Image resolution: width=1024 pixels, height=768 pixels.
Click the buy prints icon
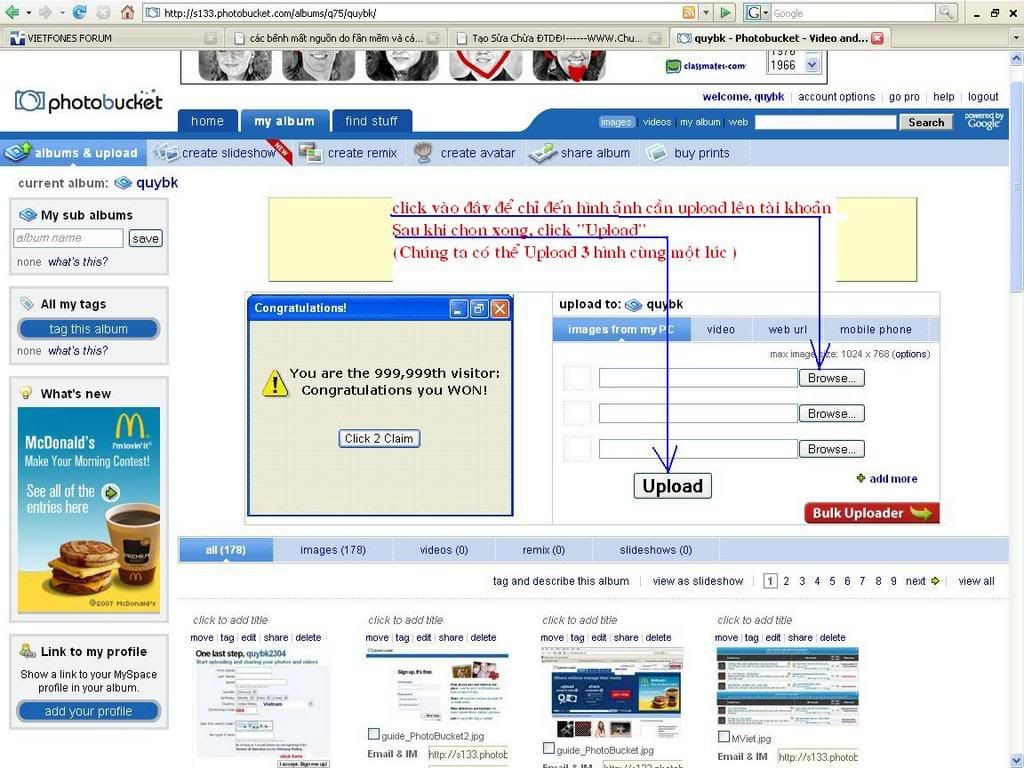(x=656, y=153)
